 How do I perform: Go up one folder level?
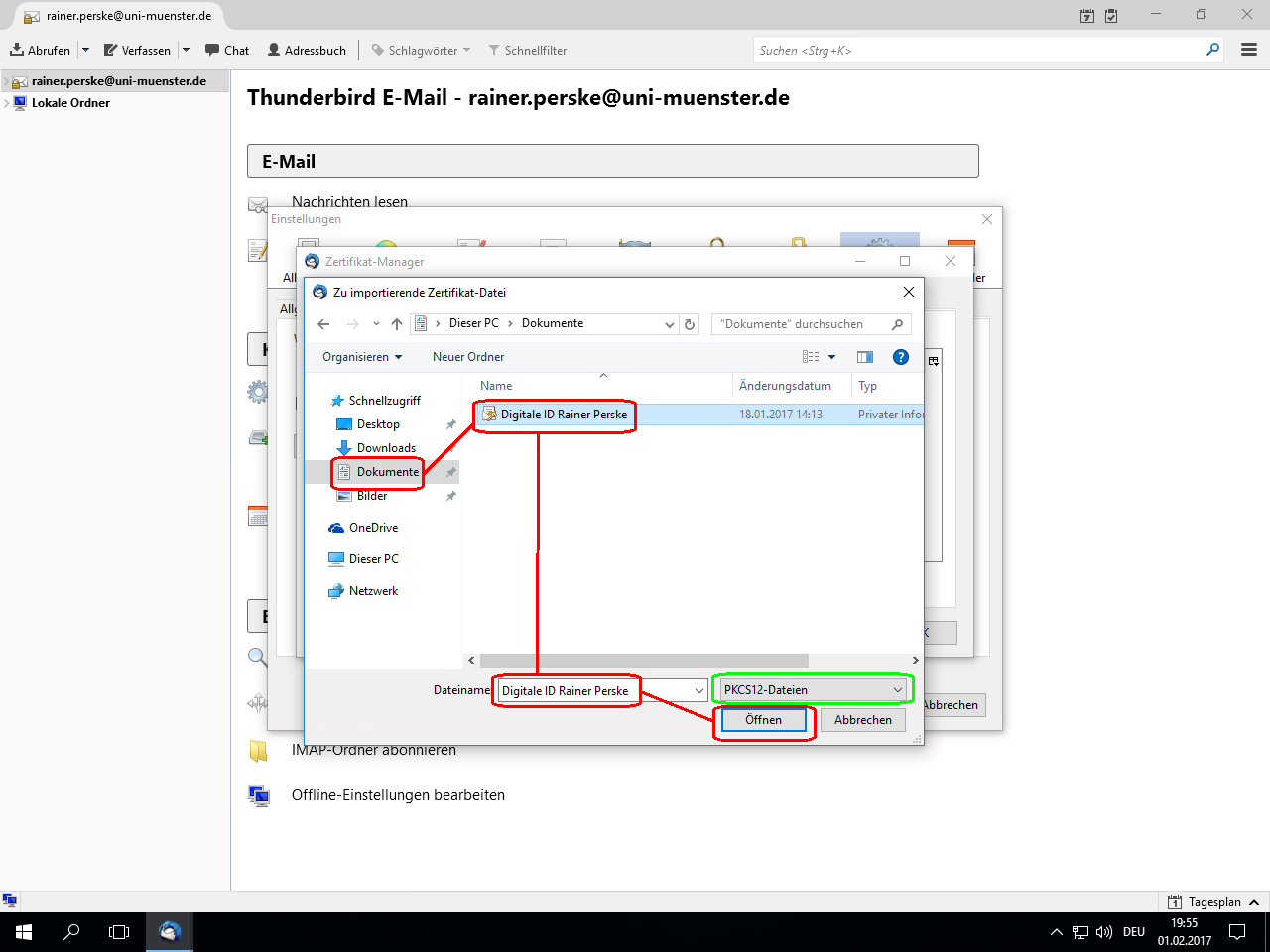[397, 324]
